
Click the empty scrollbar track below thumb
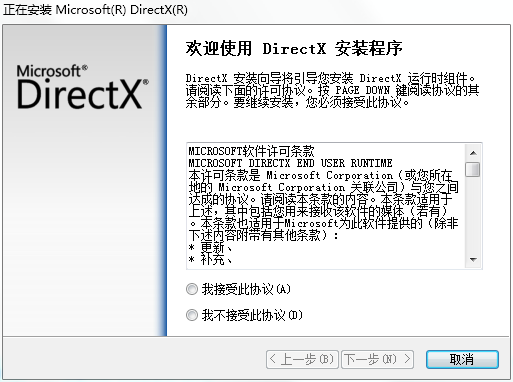pyautogui.click(x=473, y=214)
